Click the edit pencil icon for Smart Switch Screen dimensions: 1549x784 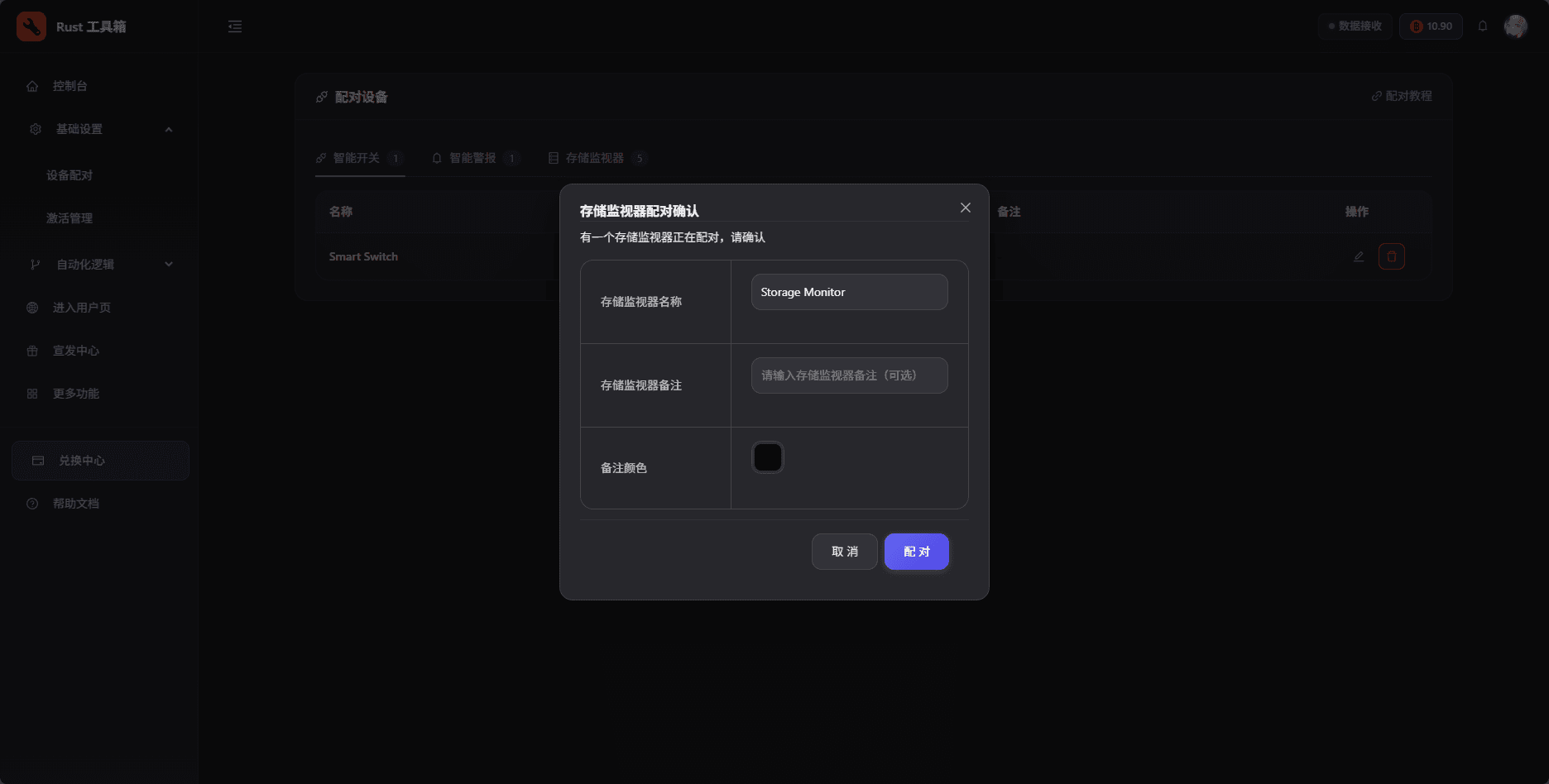click(1358, 256)
